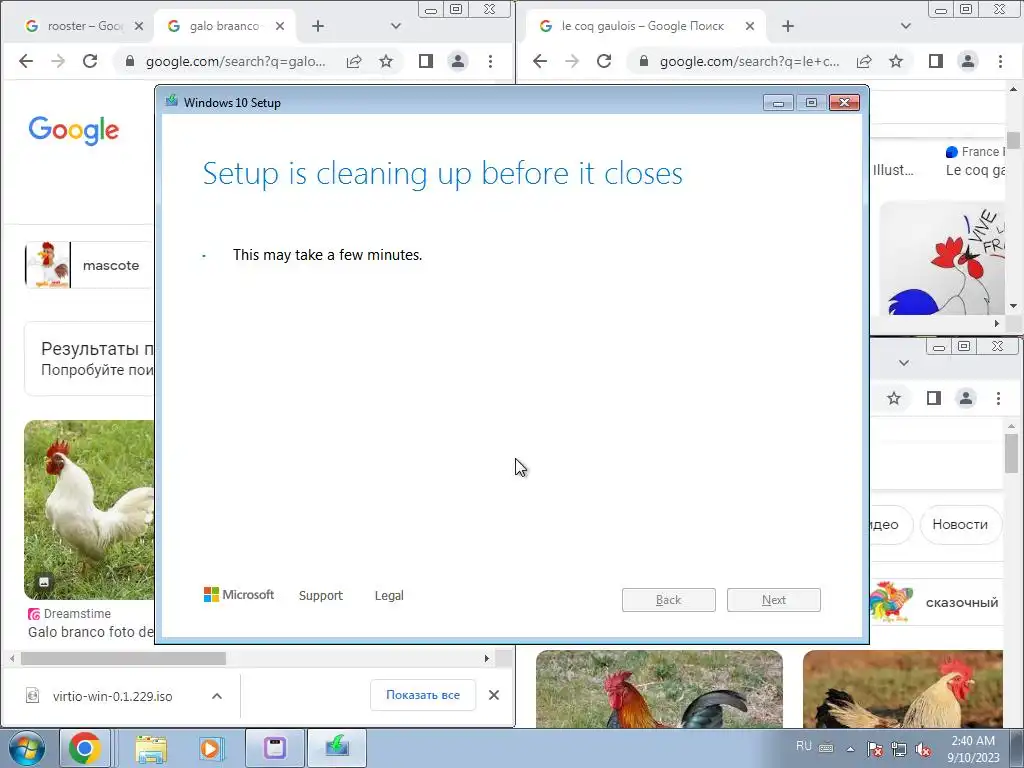
Task: Reload page in left Chrome window
Action: [90, 61]
